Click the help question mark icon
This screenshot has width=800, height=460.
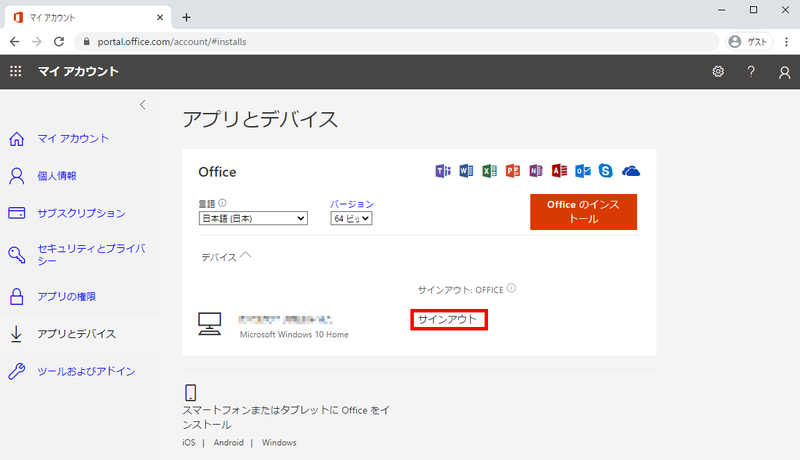(x=751, y=71)
